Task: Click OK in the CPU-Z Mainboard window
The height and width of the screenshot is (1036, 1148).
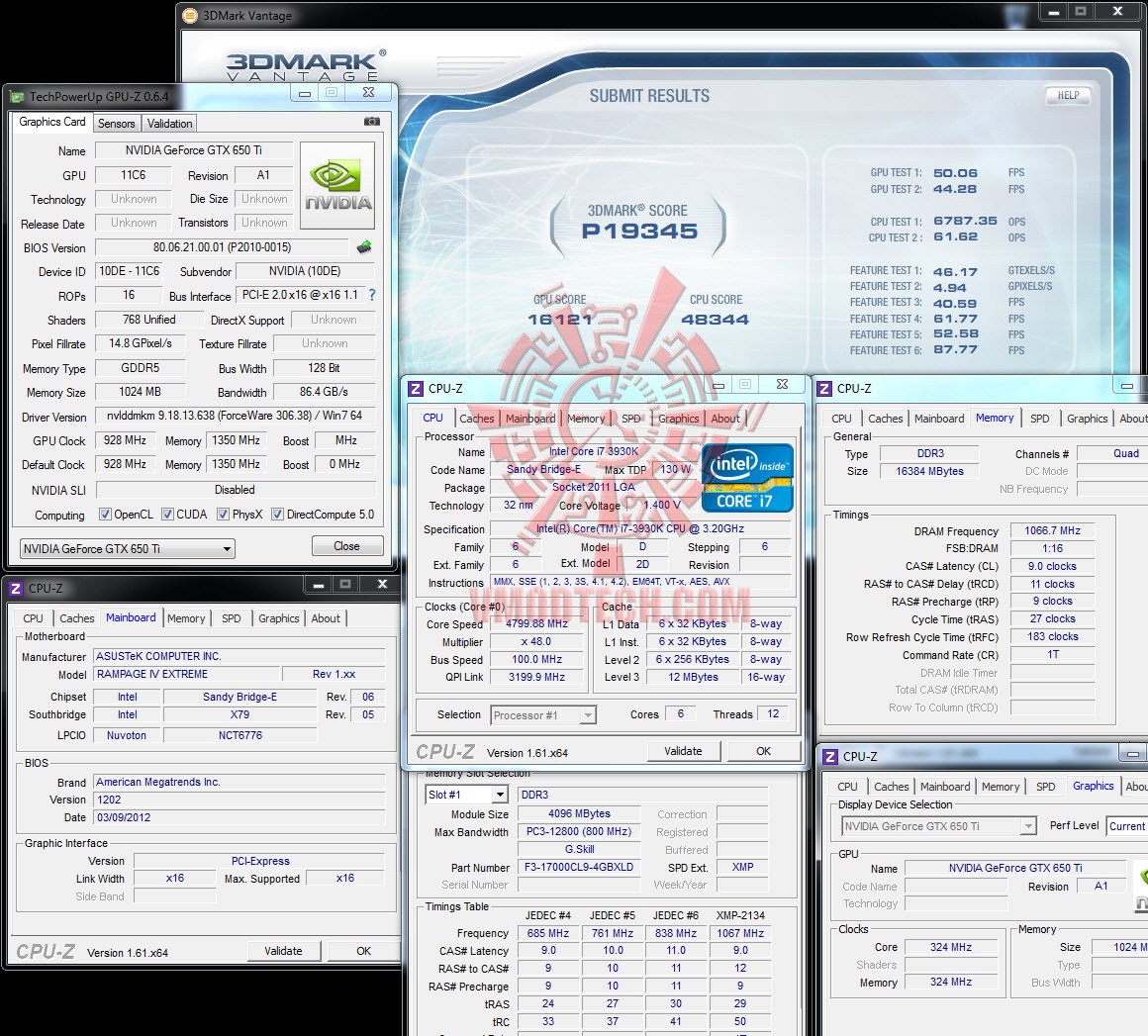Action: tap(363, 951)
